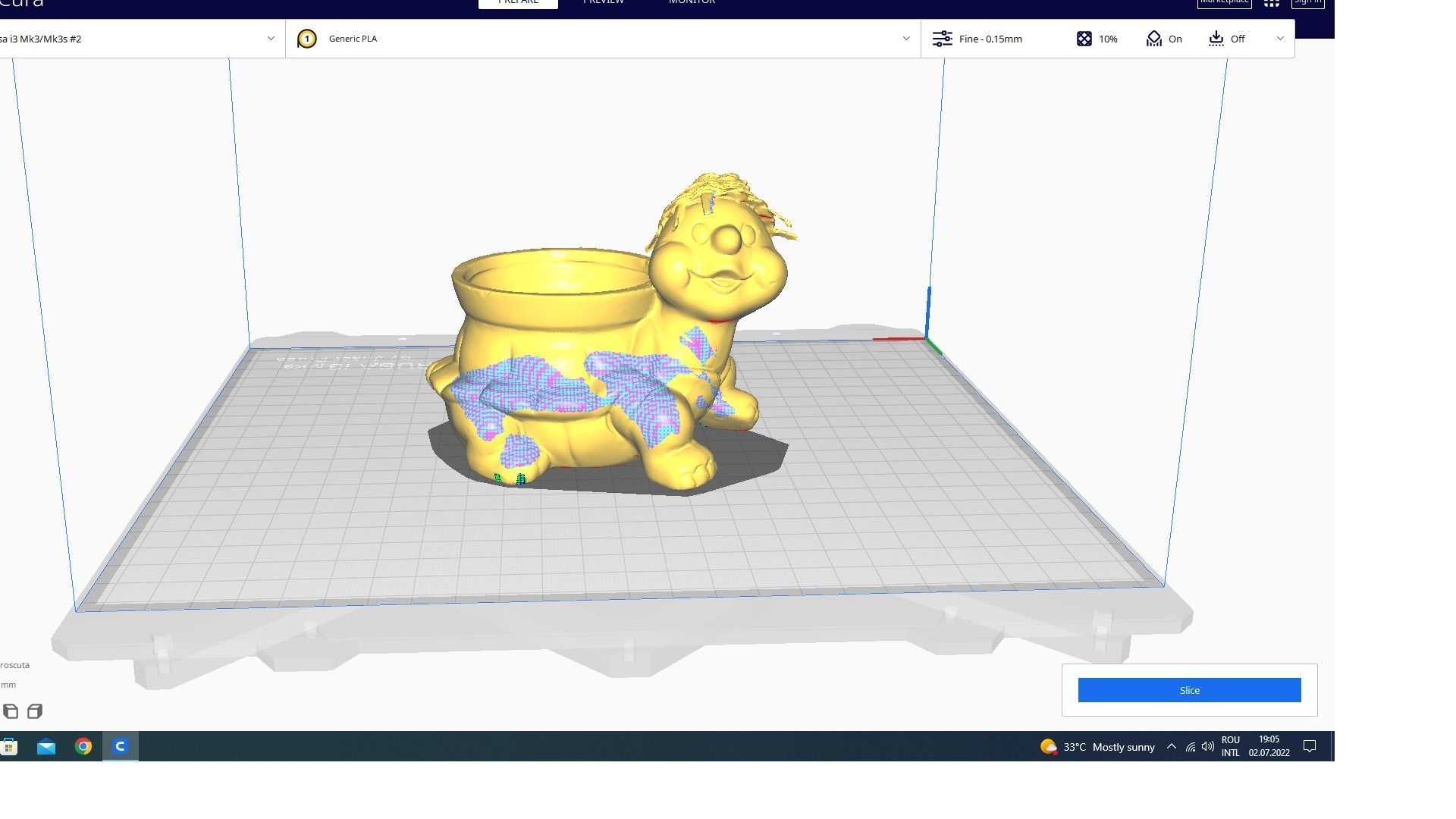Open the Mail app from taskbar

46,747
